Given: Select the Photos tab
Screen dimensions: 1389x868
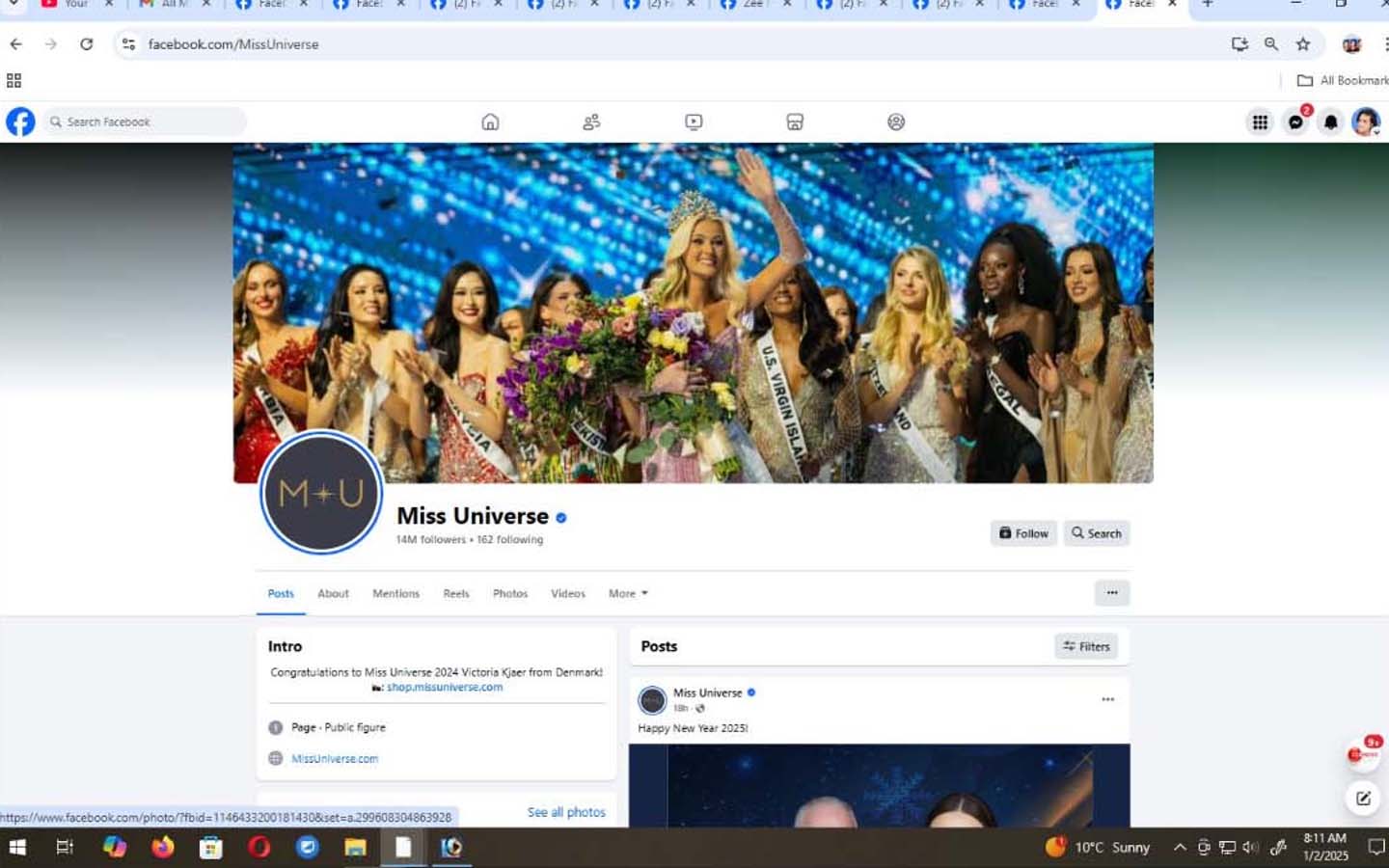Looking at the screenshot, I should [510, 594].
